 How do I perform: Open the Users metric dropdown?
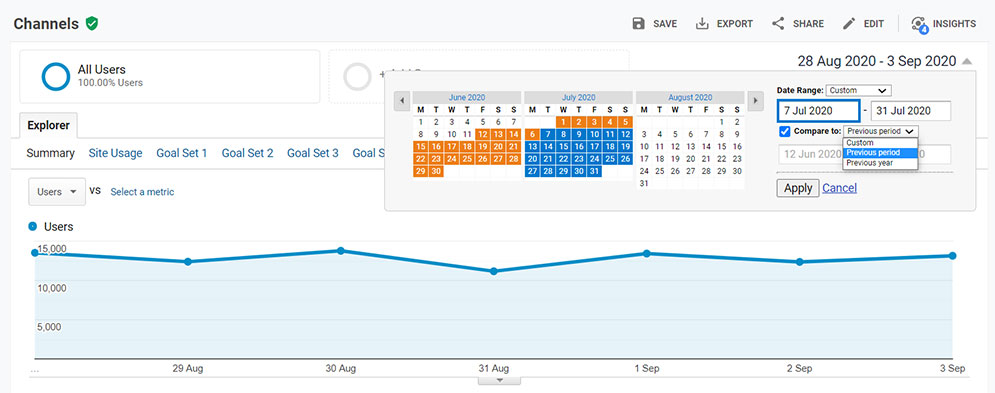(x=57, y=192)
